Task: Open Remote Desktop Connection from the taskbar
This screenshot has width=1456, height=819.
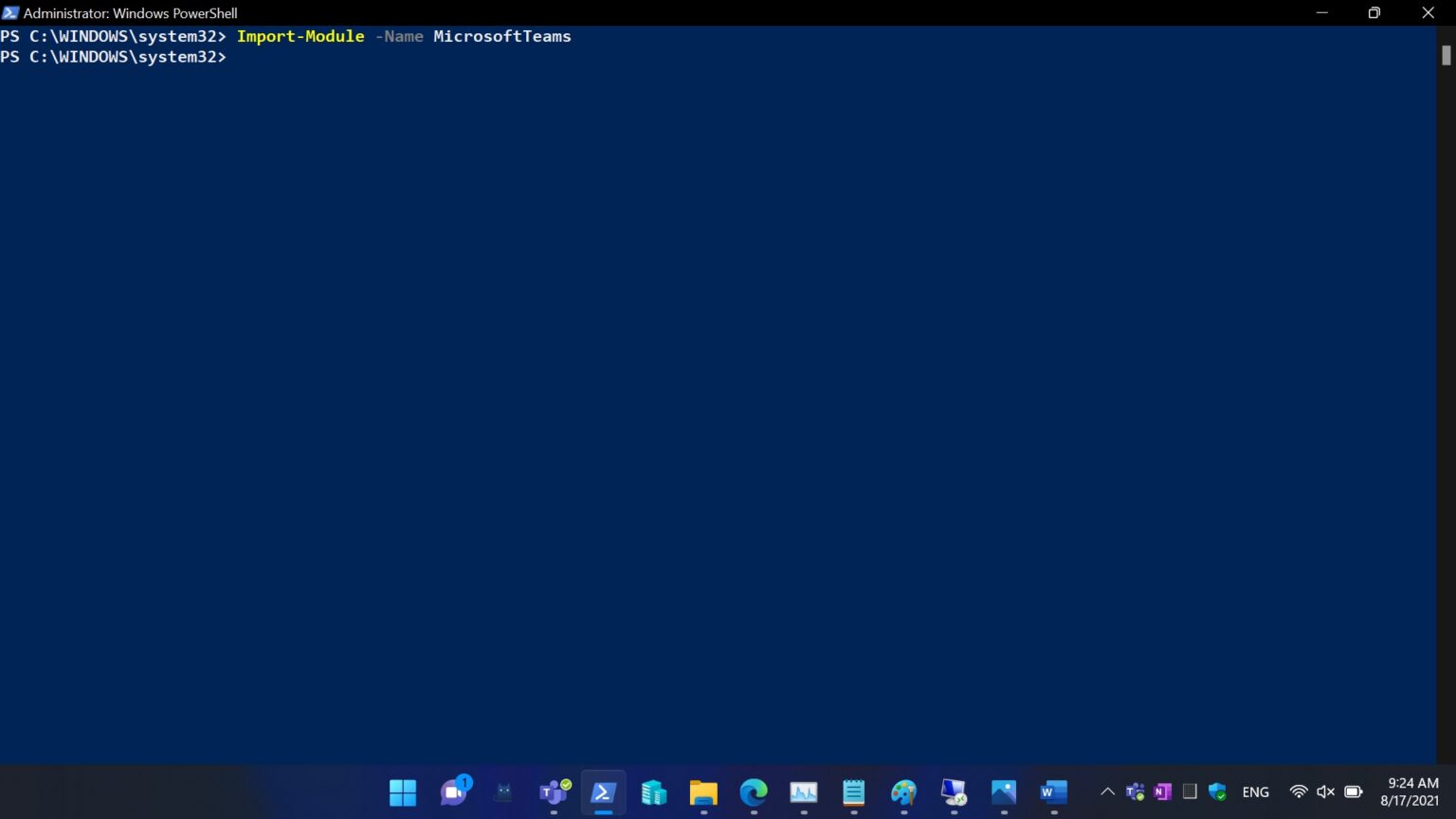Action: (953, 792)
